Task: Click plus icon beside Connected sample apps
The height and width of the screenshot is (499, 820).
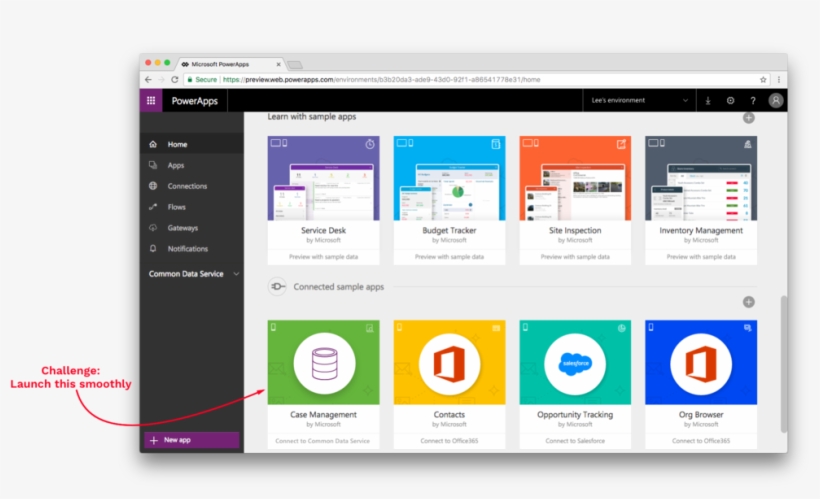Action: click(749, 302)
